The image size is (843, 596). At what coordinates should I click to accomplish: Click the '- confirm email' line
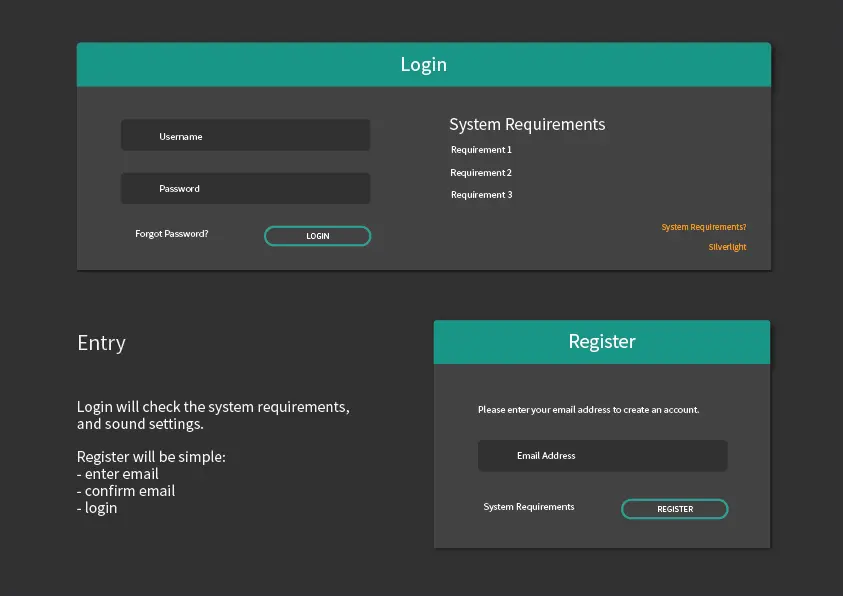pyautogui.click(x=126, y=491)
